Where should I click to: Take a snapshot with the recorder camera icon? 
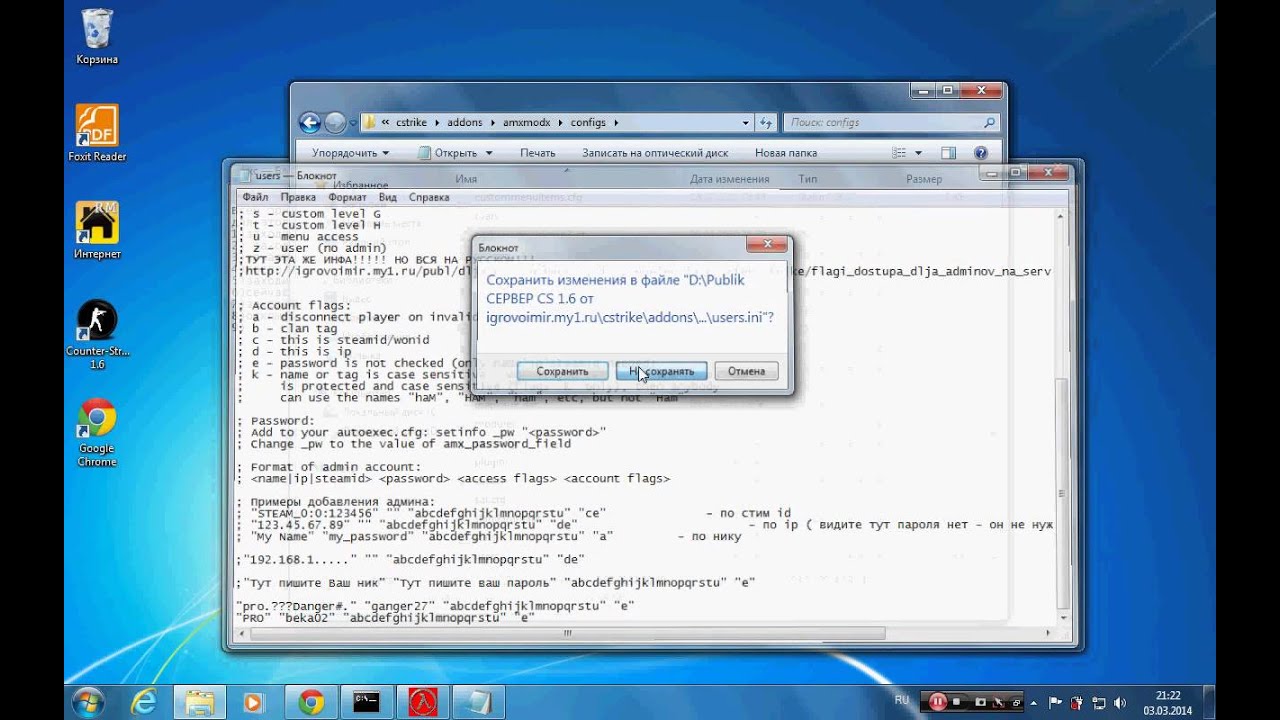coord(980,702)
